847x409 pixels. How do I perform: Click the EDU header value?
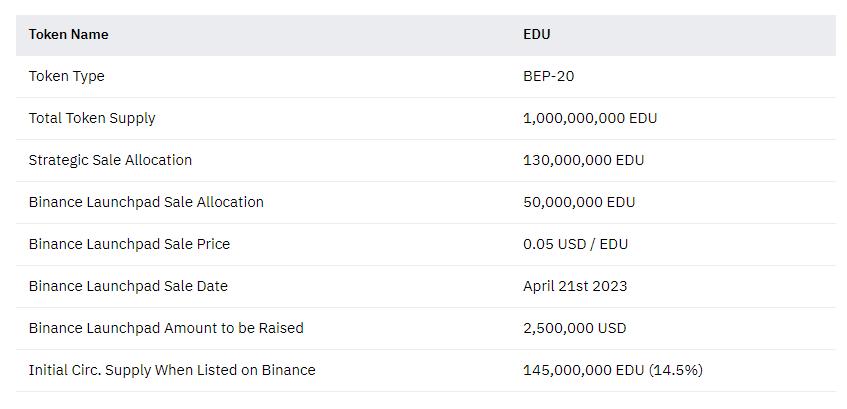click(x=536, y=34)
